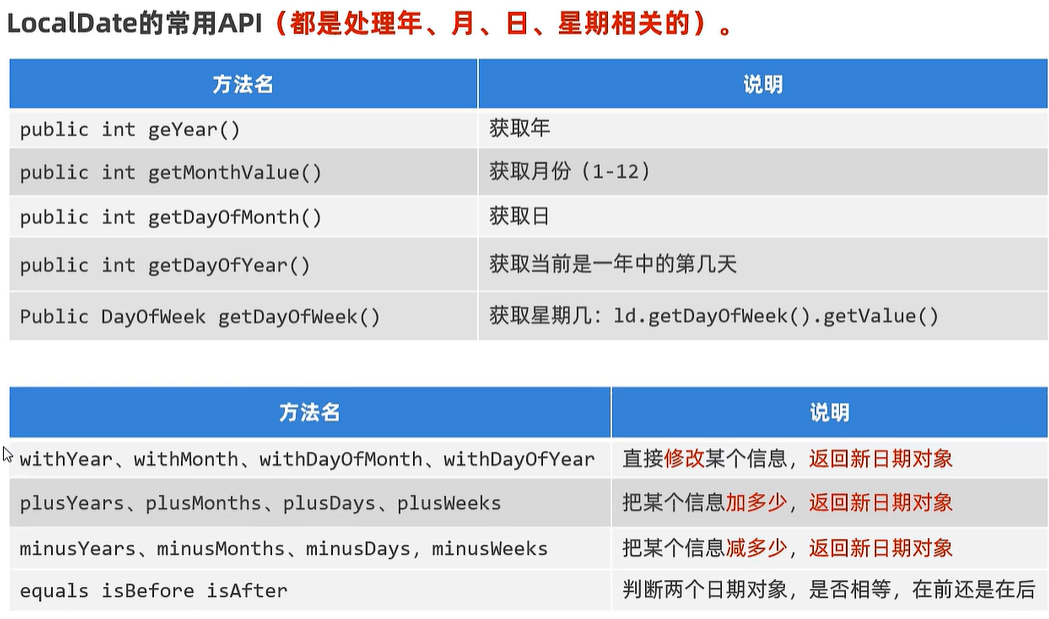Select plusWeeks in the plus-methods row
Screen dimensions: 1049x619
[x=449, y=503]
